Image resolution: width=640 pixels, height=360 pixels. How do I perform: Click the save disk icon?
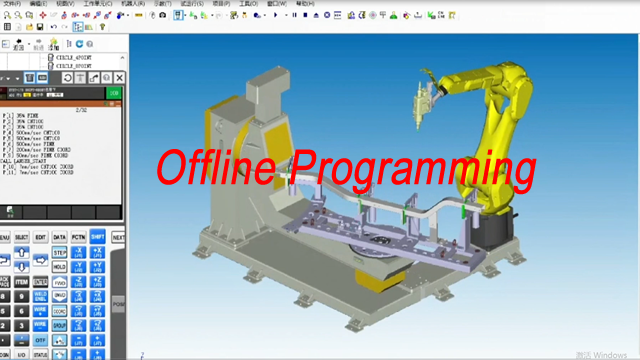(x=40, y=27)
